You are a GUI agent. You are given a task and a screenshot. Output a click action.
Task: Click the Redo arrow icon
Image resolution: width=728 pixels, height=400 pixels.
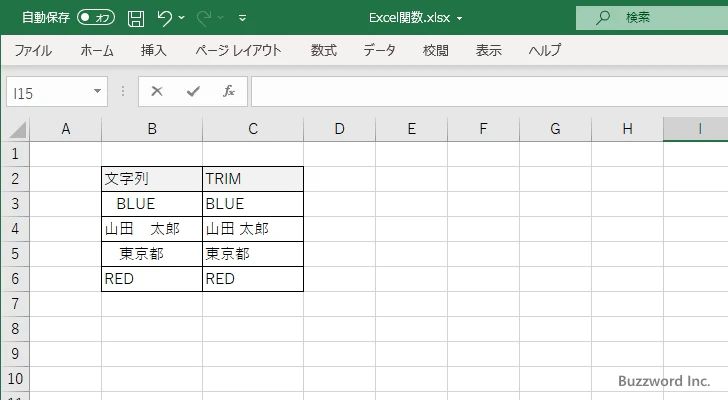(x=204, y=18)
